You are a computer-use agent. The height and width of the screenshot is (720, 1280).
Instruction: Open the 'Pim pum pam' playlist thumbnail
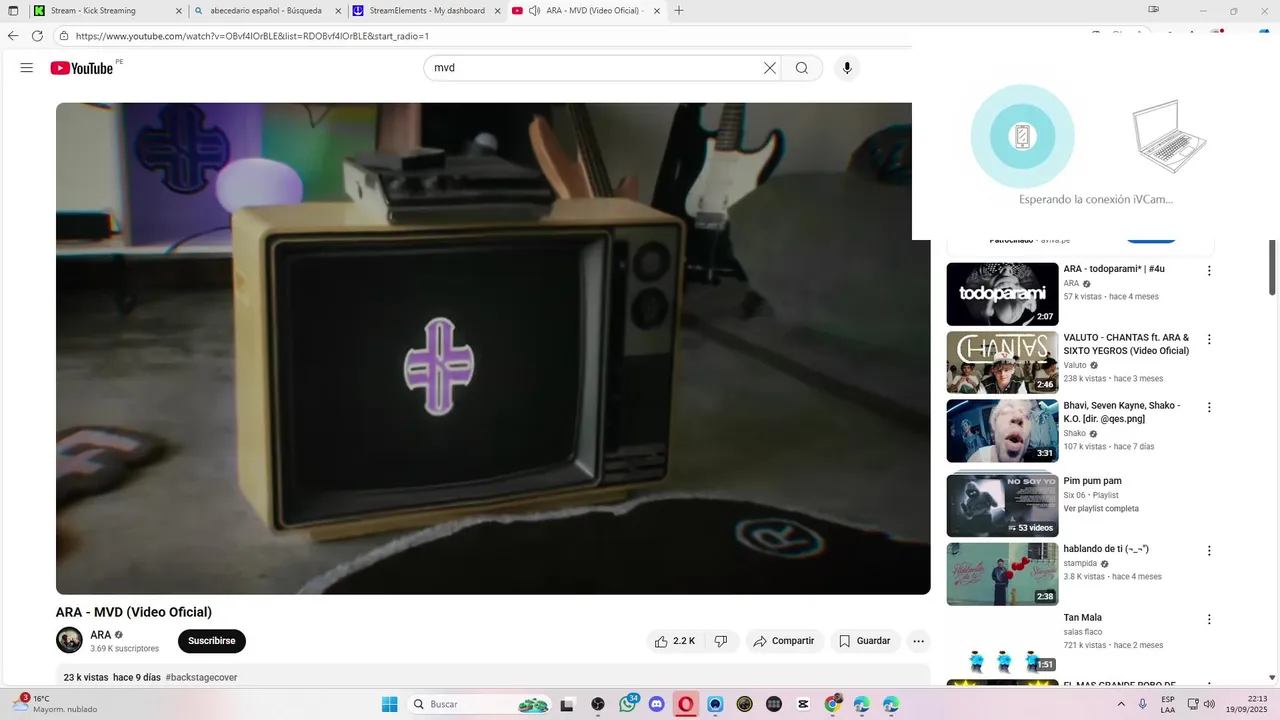click(x=1002, y=505)
